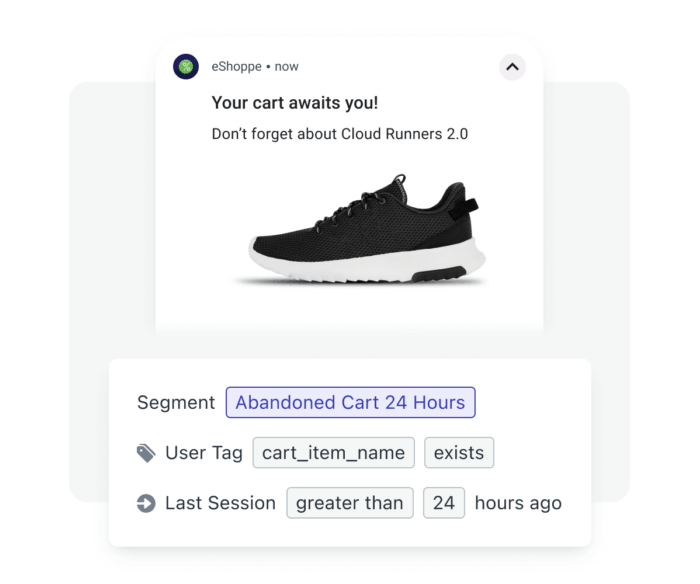Collapse the notification with the chevron button
Screen dimensions: 700x584
point(512,67)
